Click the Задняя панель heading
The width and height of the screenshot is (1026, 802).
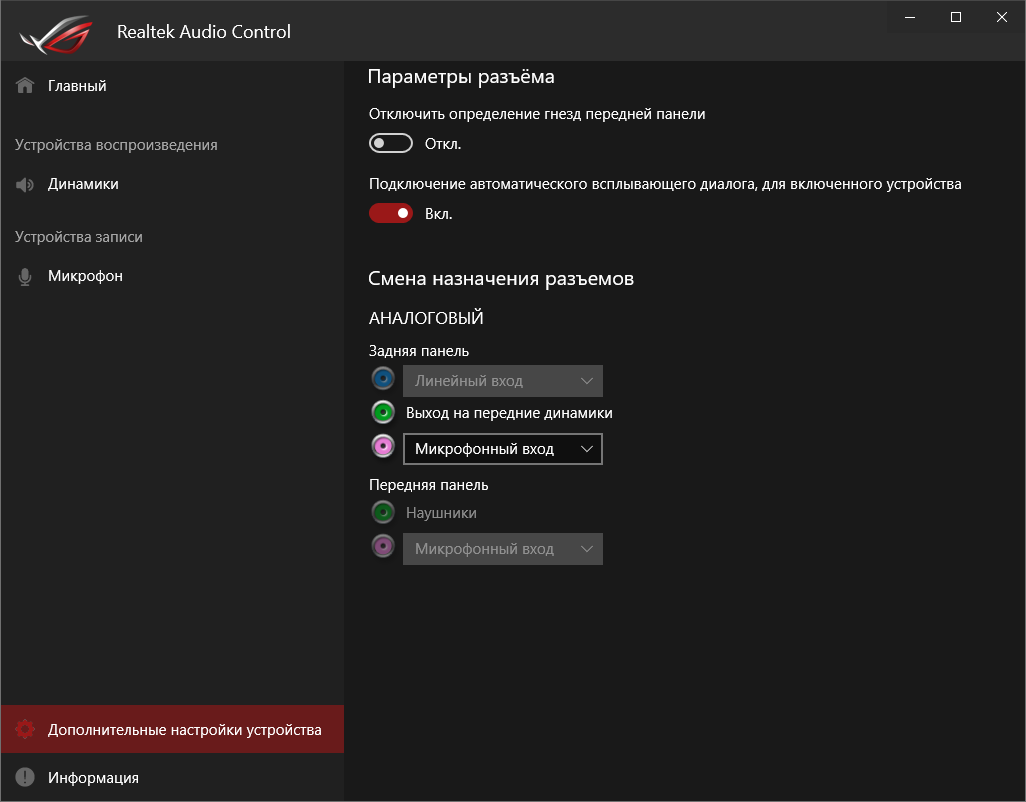click(419, 351)
